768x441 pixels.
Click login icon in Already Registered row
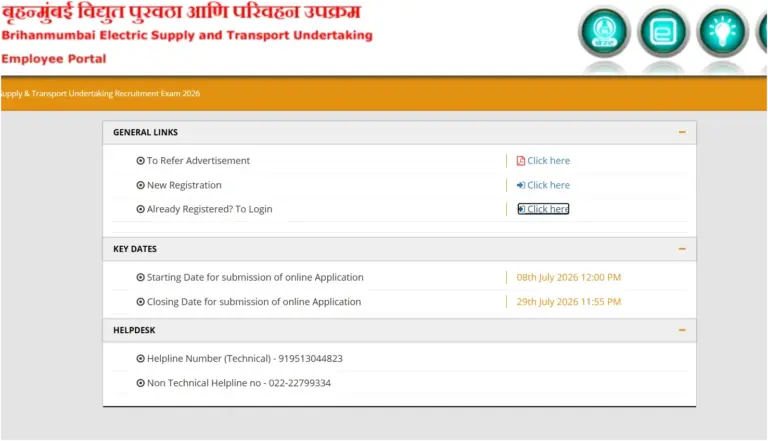coord(521,209)
